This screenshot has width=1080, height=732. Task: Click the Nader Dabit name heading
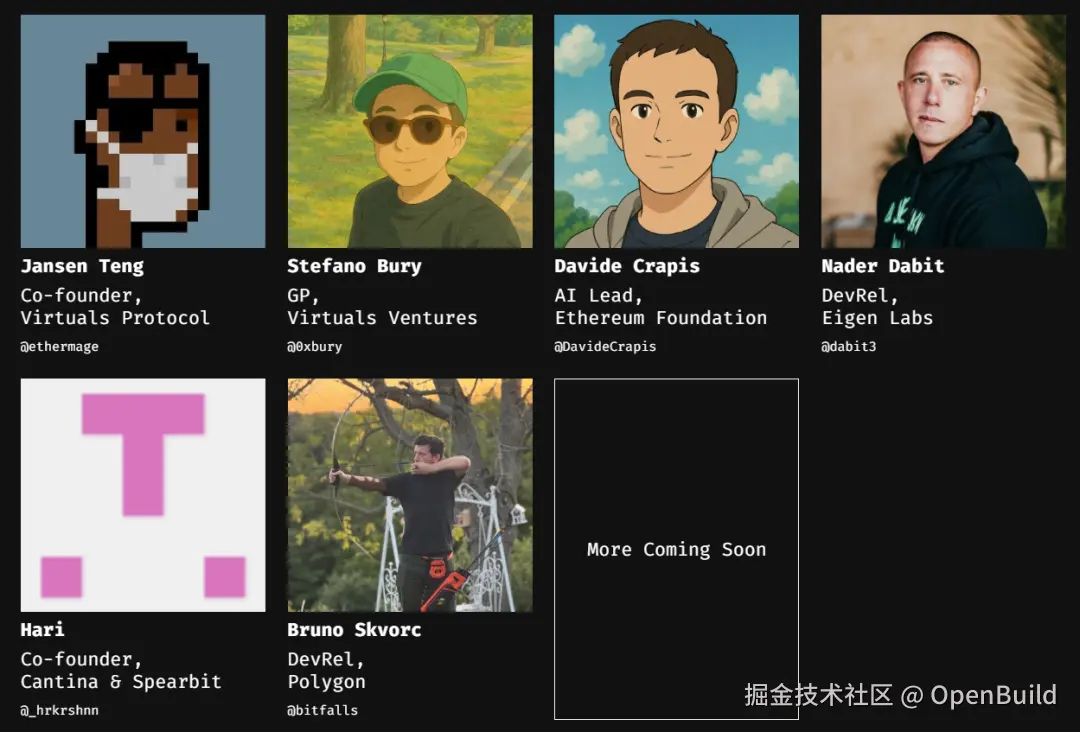pyautogui.click(x=882, y=266)
